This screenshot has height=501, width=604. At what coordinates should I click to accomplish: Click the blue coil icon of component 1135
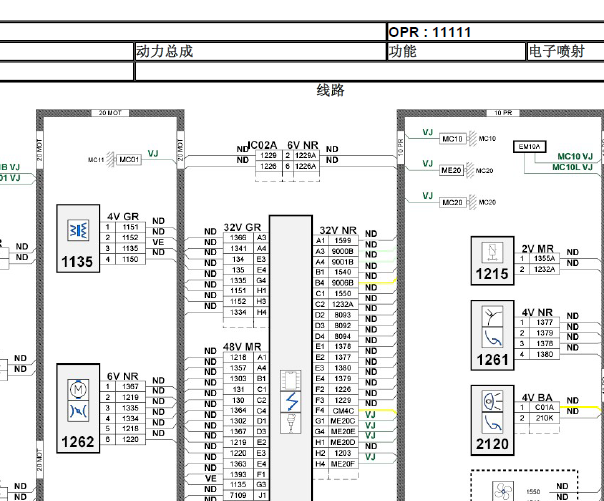coord(78,230)
